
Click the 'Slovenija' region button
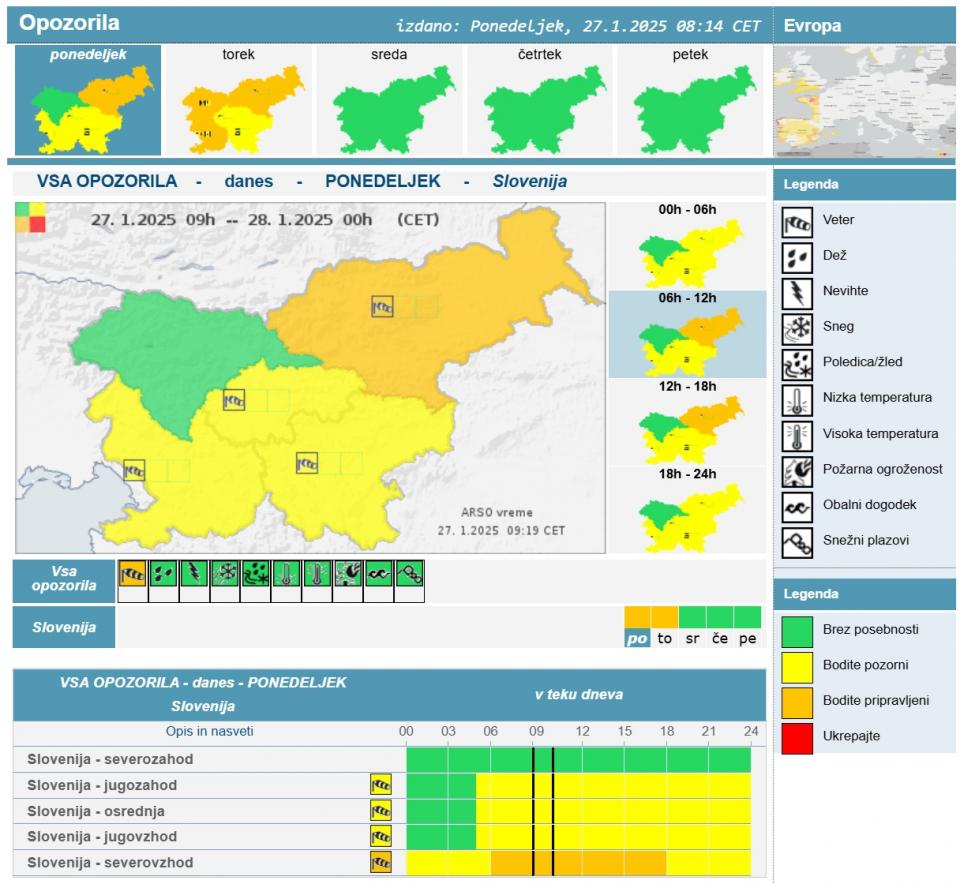64,628
